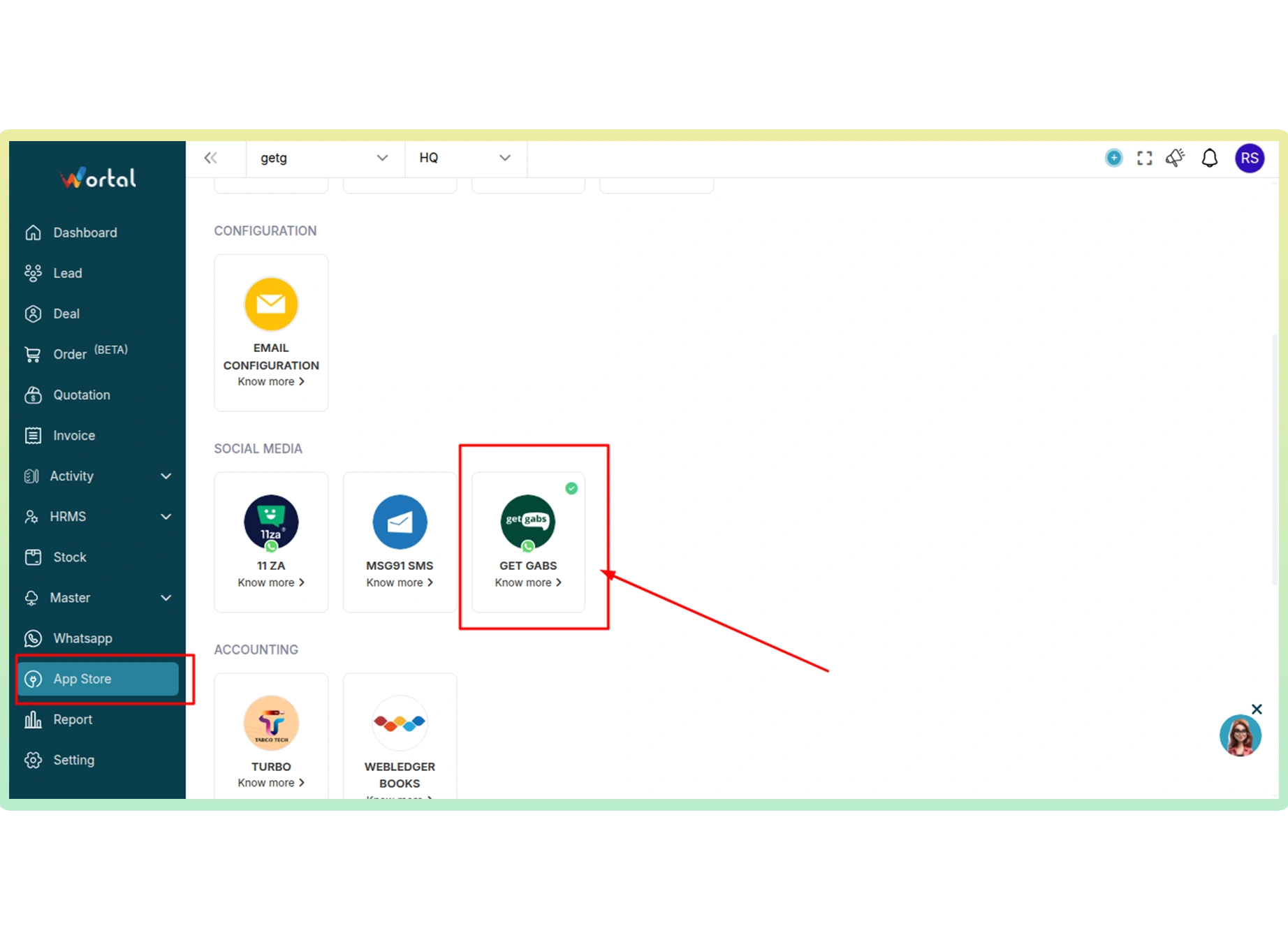Click the Invoice list icon
The height and width of the screenshot is (940, 1288).
[33, 435]
